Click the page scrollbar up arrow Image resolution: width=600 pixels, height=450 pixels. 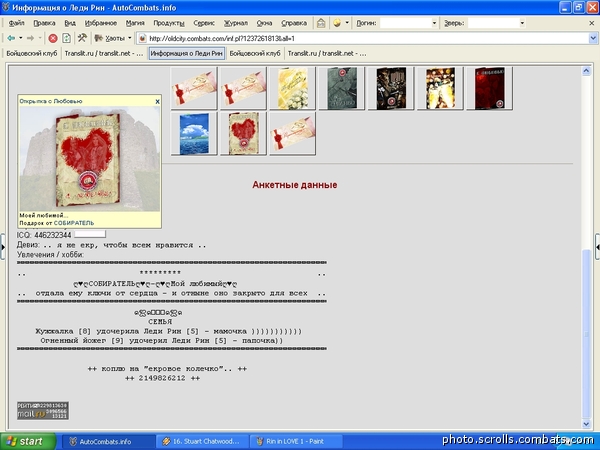pos(586,71)
